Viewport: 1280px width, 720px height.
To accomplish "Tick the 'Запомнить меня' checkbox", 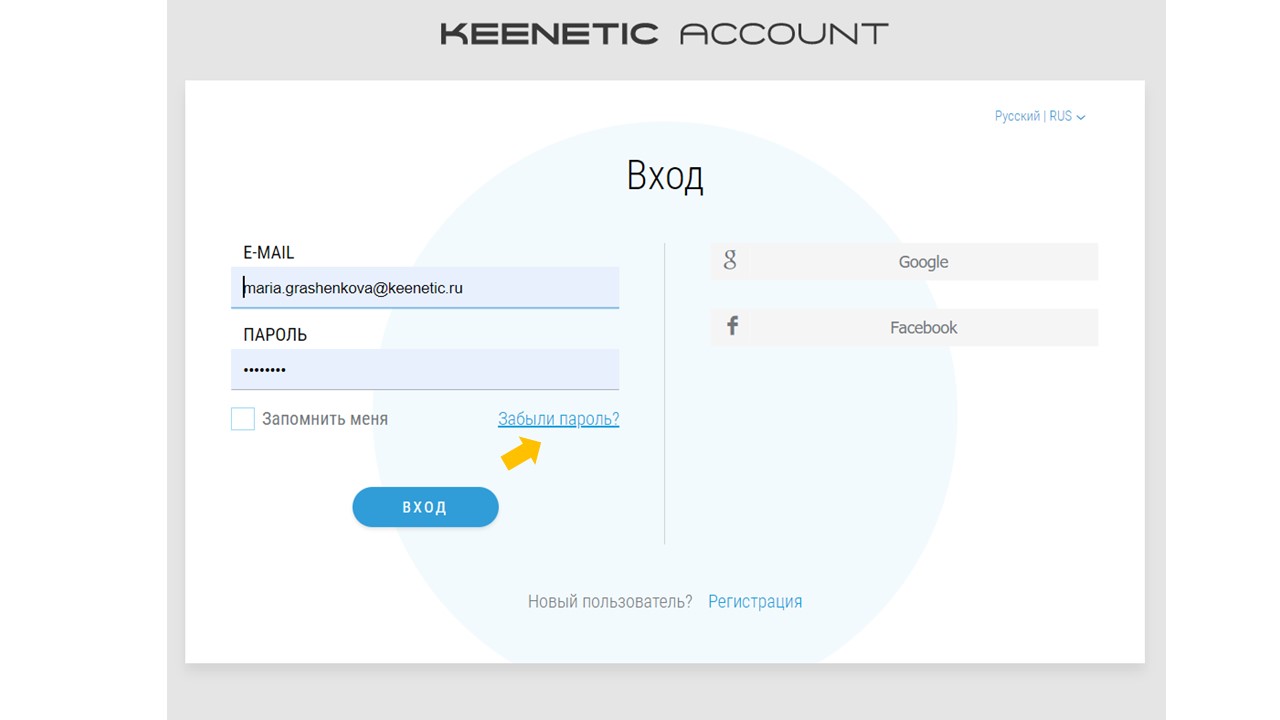I will coord(243,419).
